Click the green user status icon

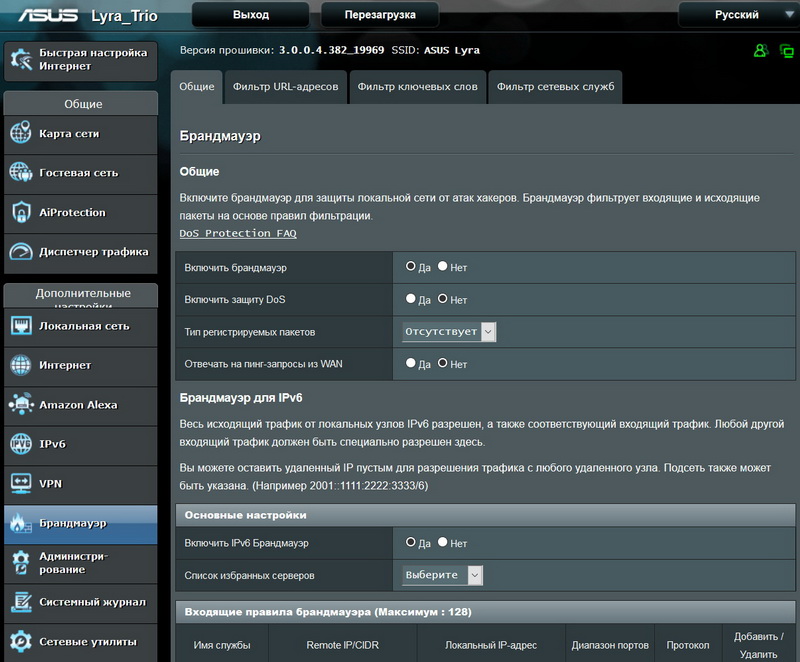[760, 51]
